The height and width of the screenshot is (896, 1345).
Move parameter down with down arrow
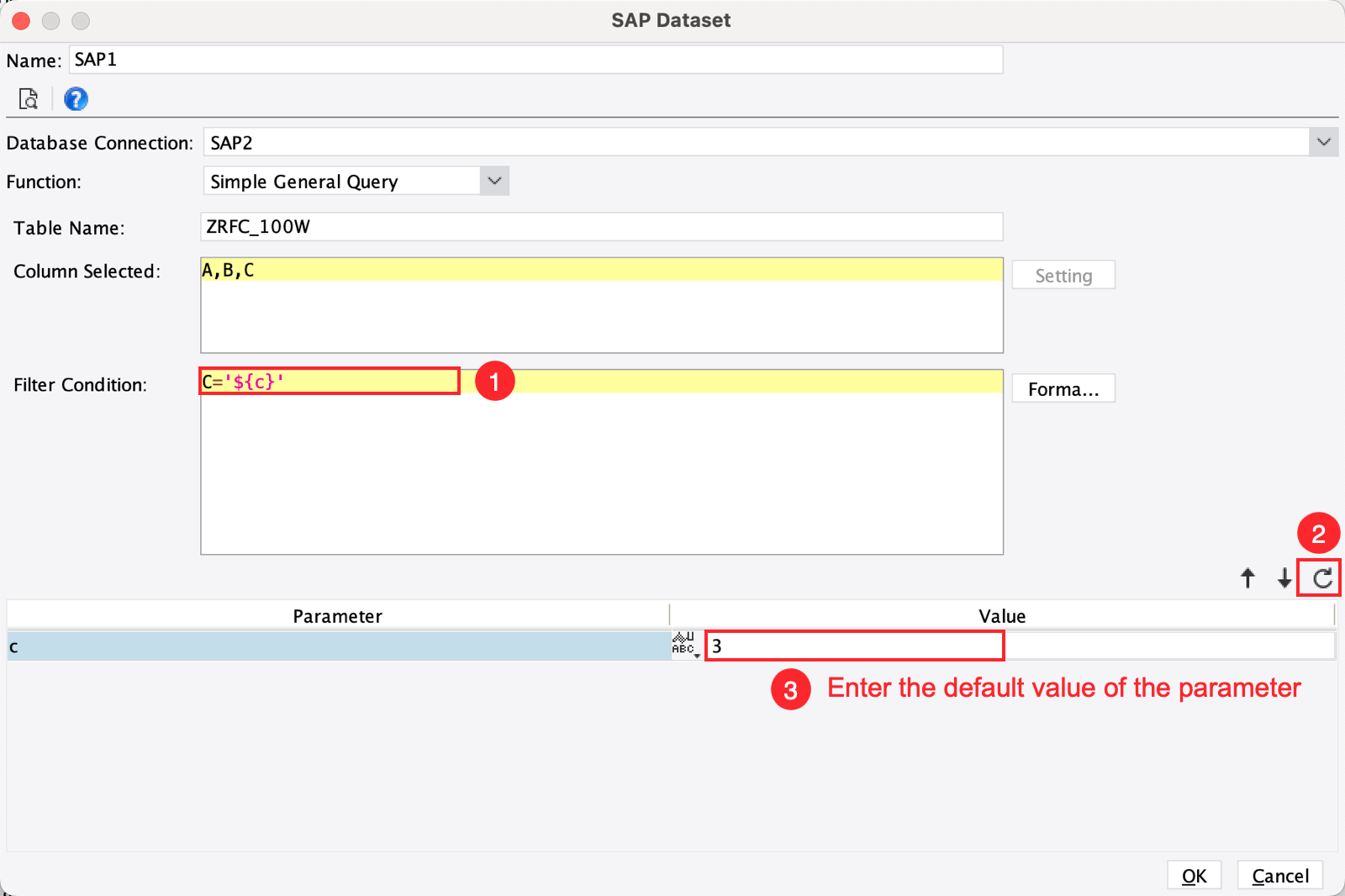coord(1284,577)
